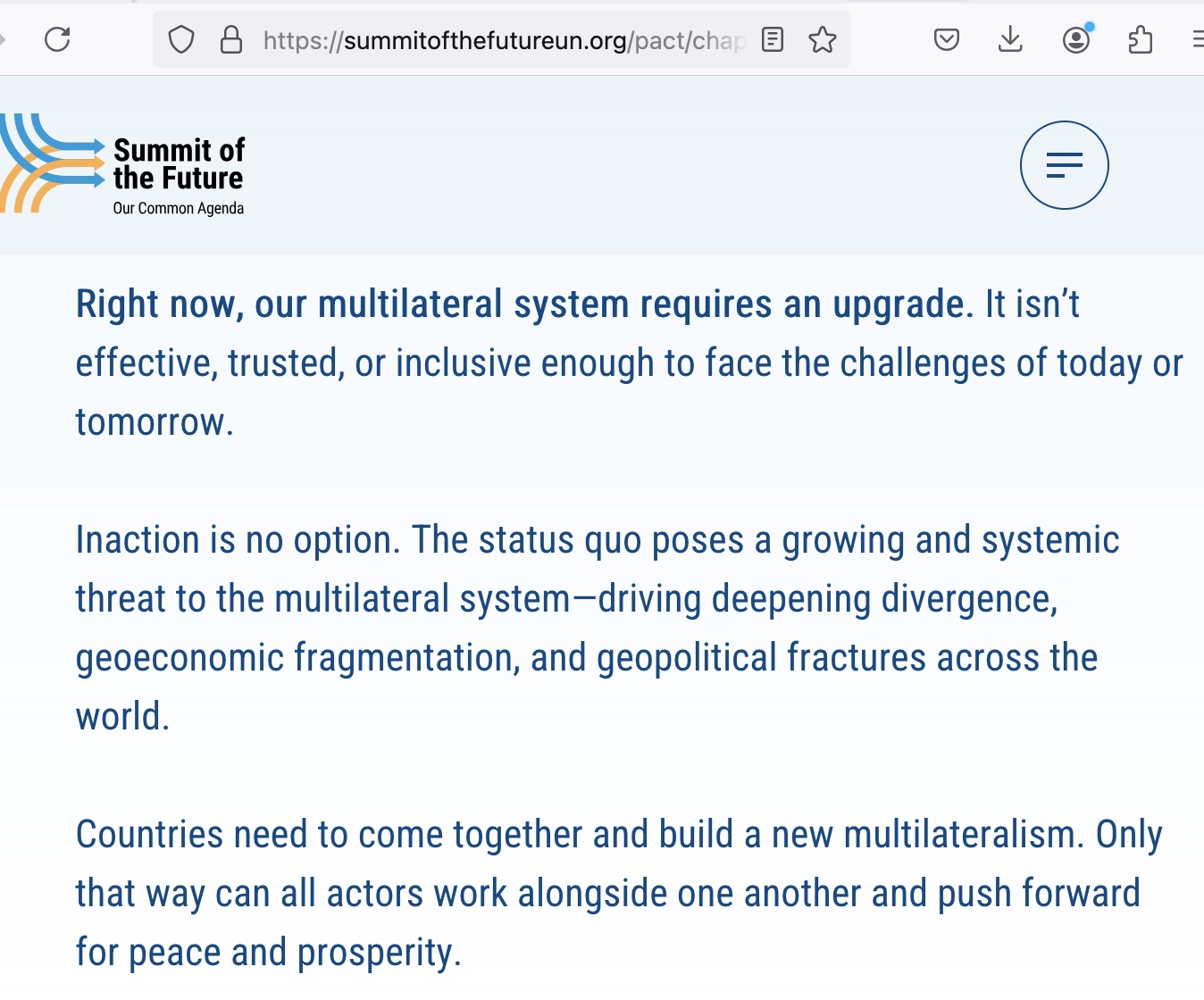This screenshot has height=1000, width=1204.
Task: Click the Our Common Agenda tagline
Action: [179, 209]
